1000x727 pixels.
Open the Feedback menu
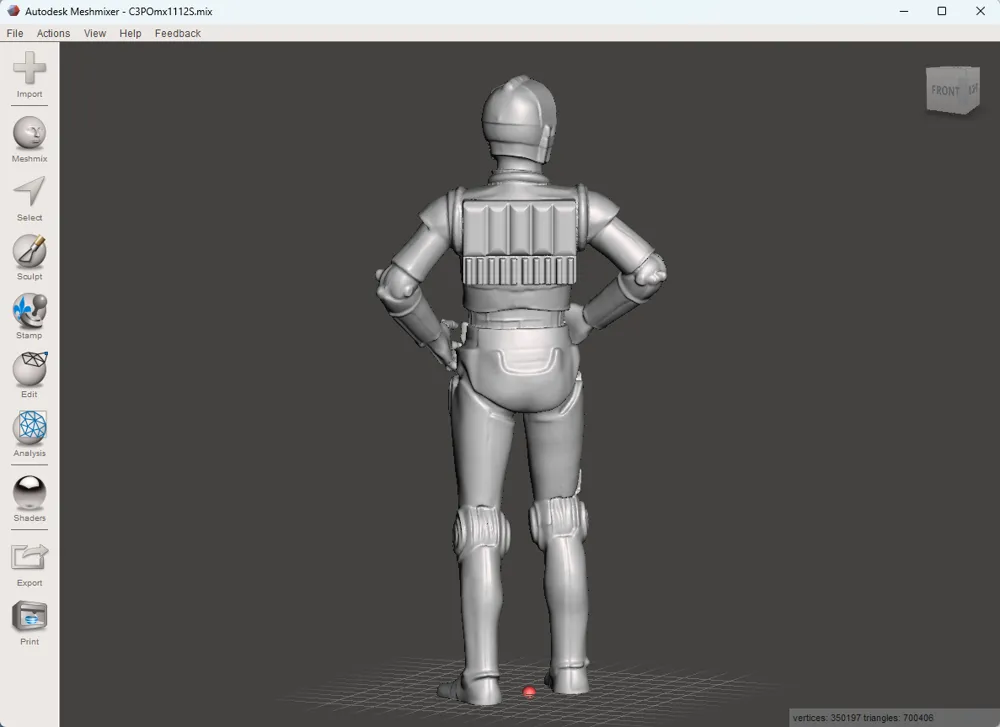[177, 33]
